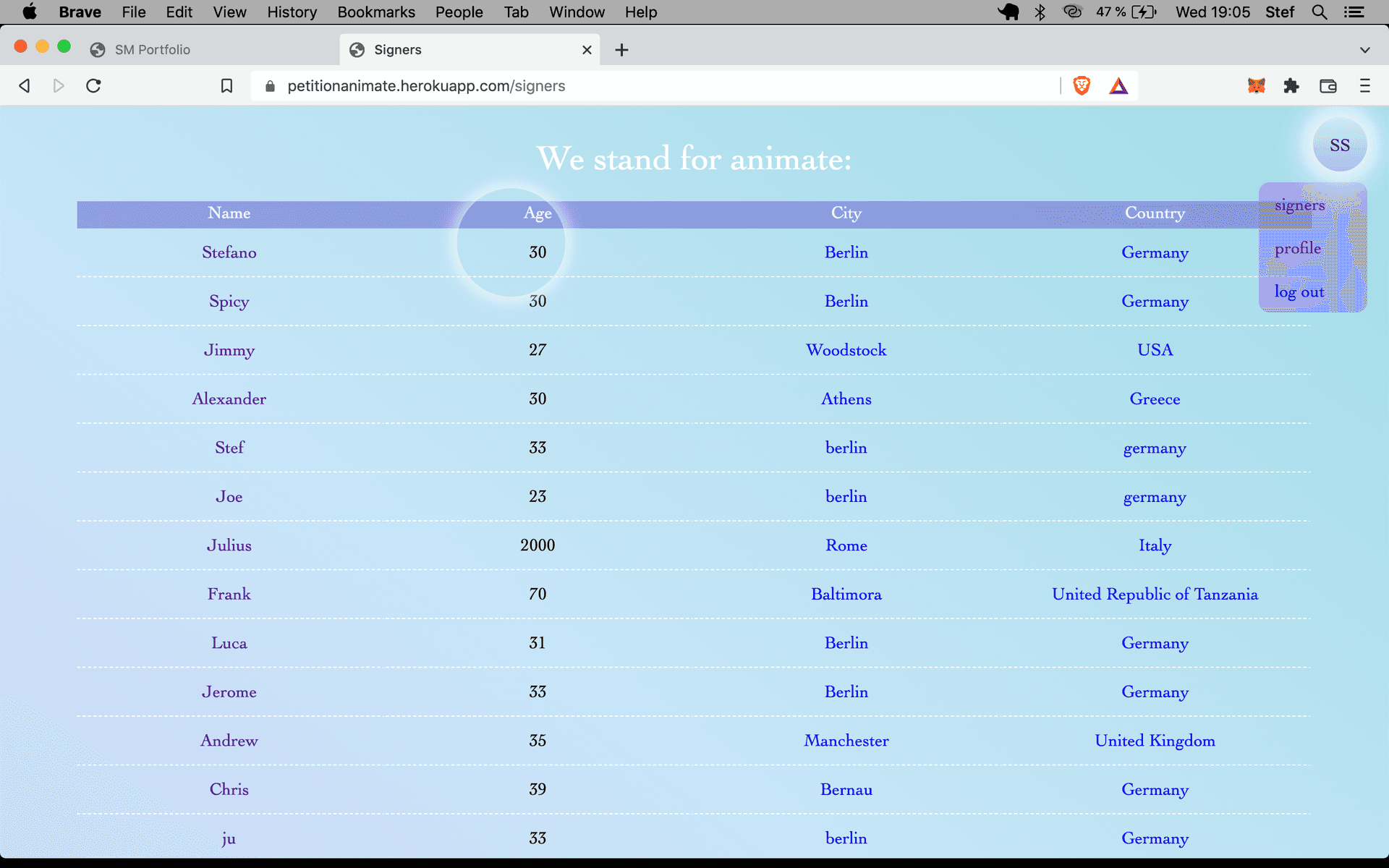Click the Brave Shields lion icon
Screen dimensions: 1389x868
(1082, 86)
